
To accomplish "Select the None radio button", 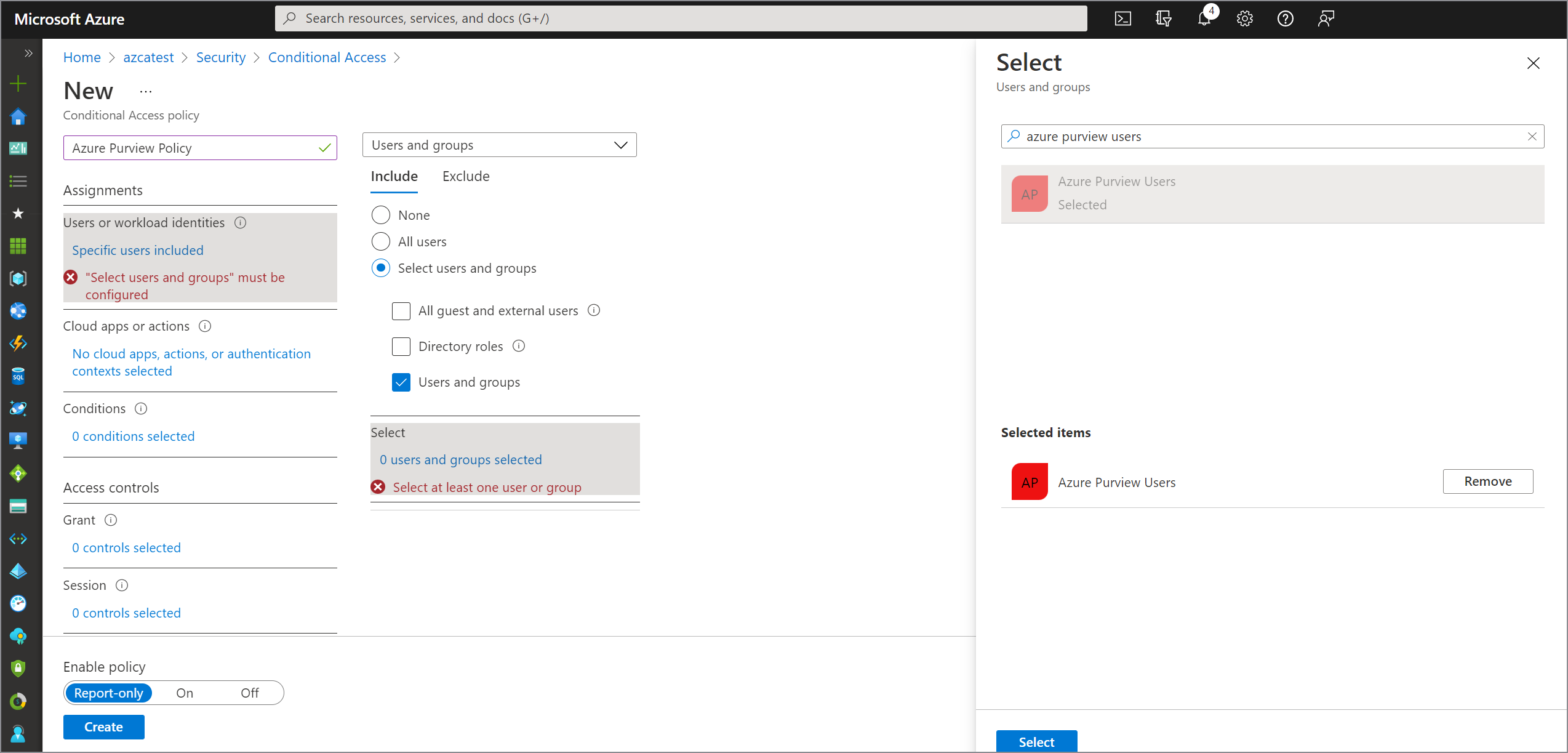I will (x=380, y=215).
